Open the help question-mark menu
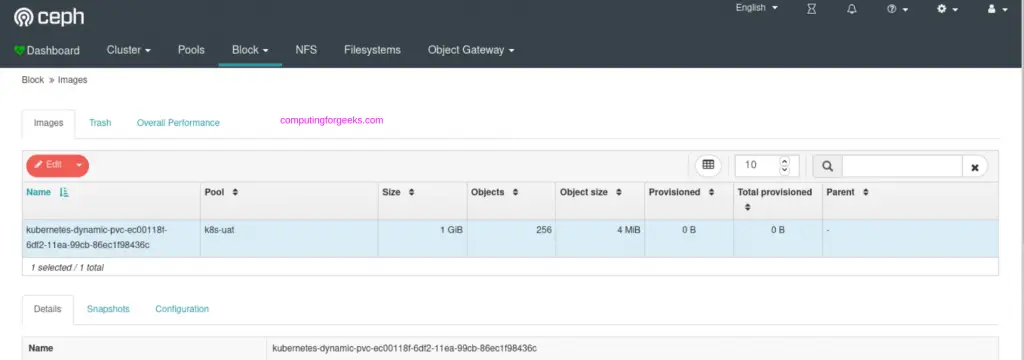This screenshot has height=360, width=1024. (x=897, y=9)
